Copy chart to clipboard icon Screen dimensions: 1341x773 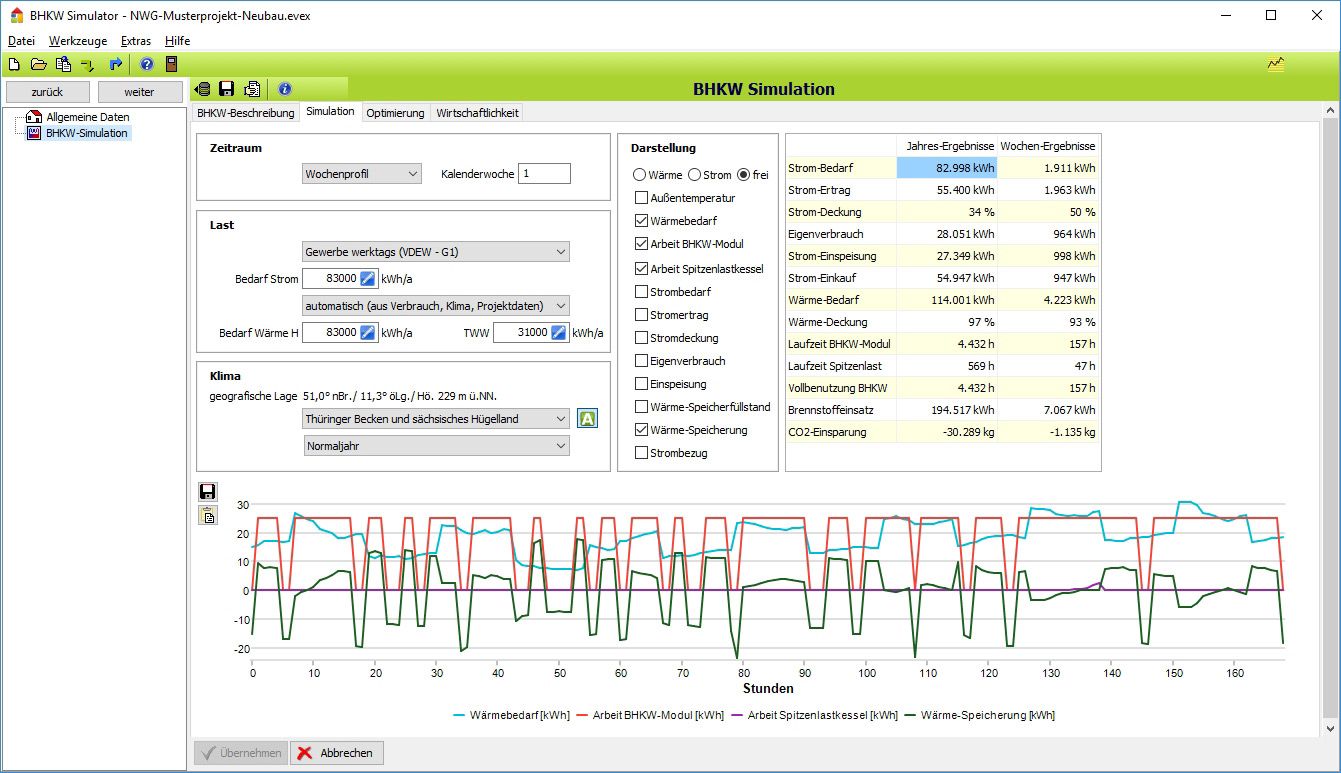[208, 515]
